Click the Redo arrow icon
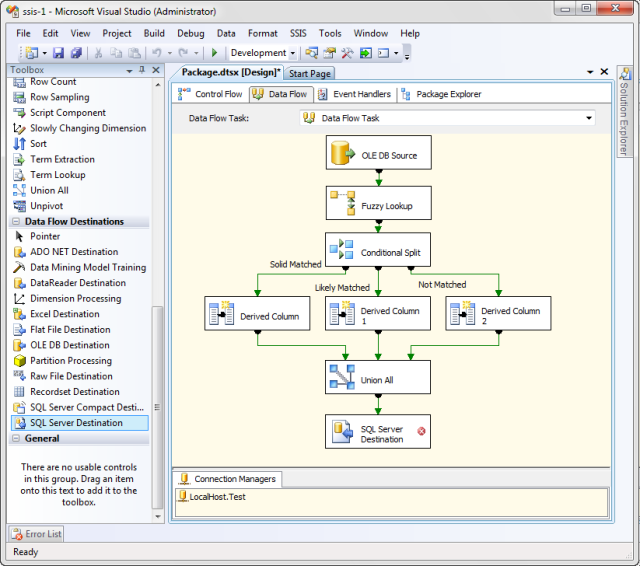640x566 pixels. (x=183, y=53)
